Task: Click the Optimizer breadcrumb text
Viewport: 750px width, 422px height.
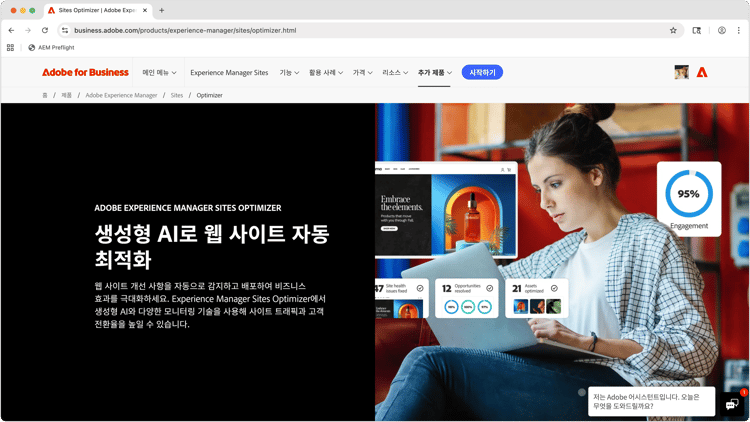Action: point(210,95)
